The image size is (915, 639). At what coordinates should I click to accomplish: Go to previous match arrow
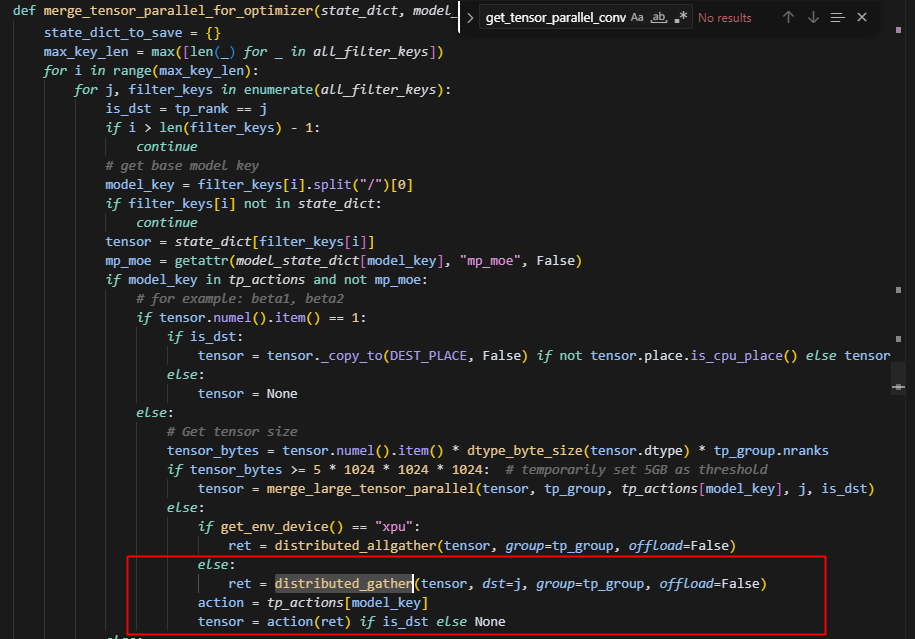(x=788, y=18)
